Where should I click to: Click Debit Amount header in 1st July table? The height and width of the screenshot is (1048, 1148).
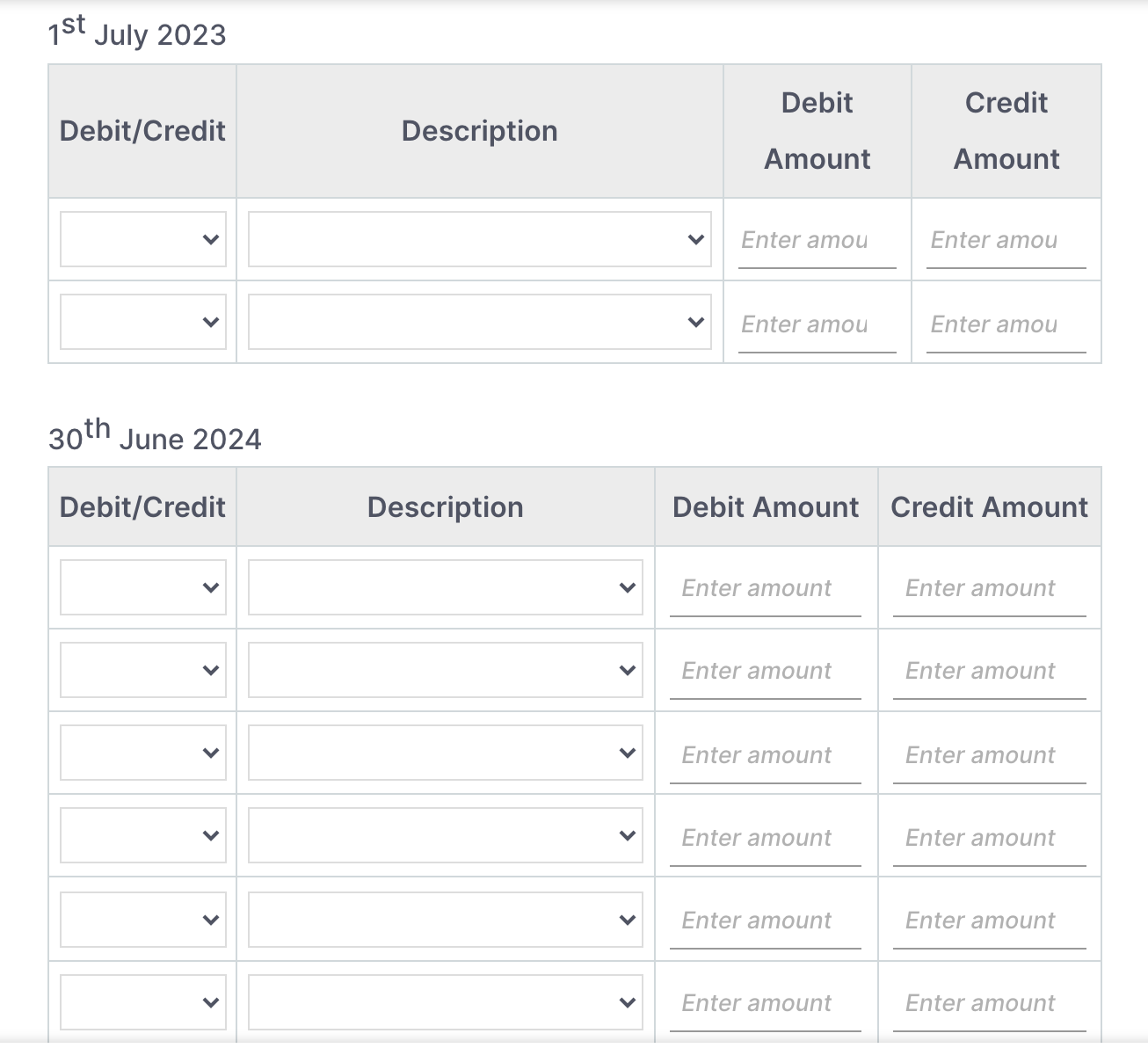pos(817,131)
